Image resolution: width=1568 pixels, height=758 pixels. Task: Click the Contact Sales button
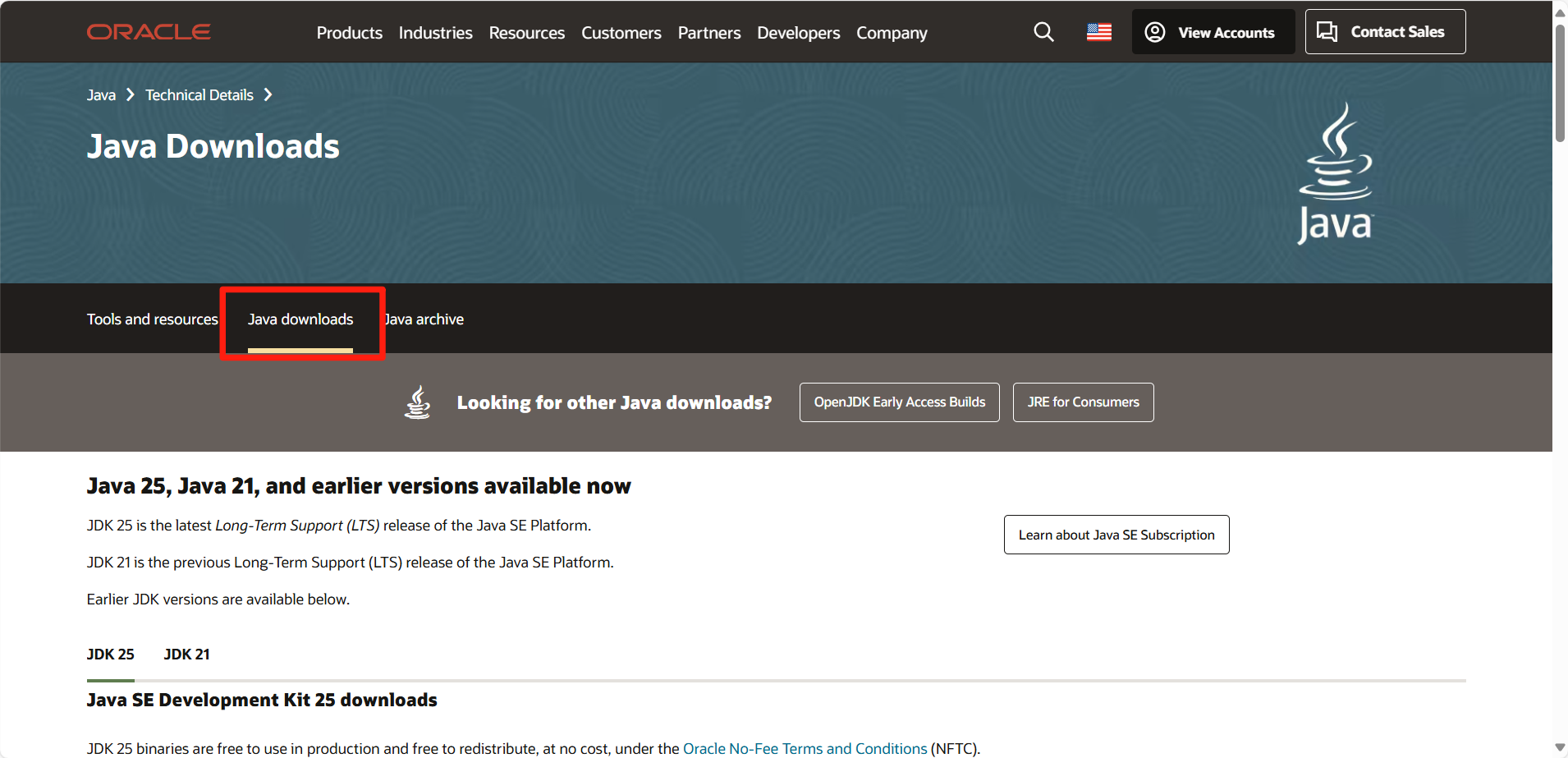[x=1385, y=32]
